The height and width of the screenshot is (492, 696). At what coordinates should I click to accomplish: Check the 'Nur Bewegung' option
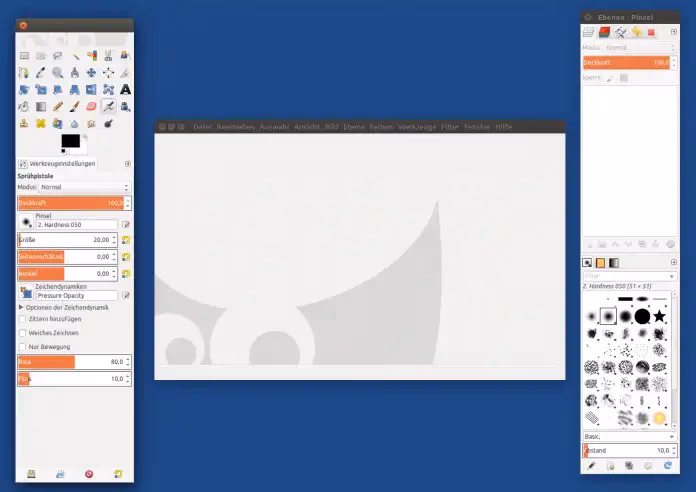click(x=22, y=347)
